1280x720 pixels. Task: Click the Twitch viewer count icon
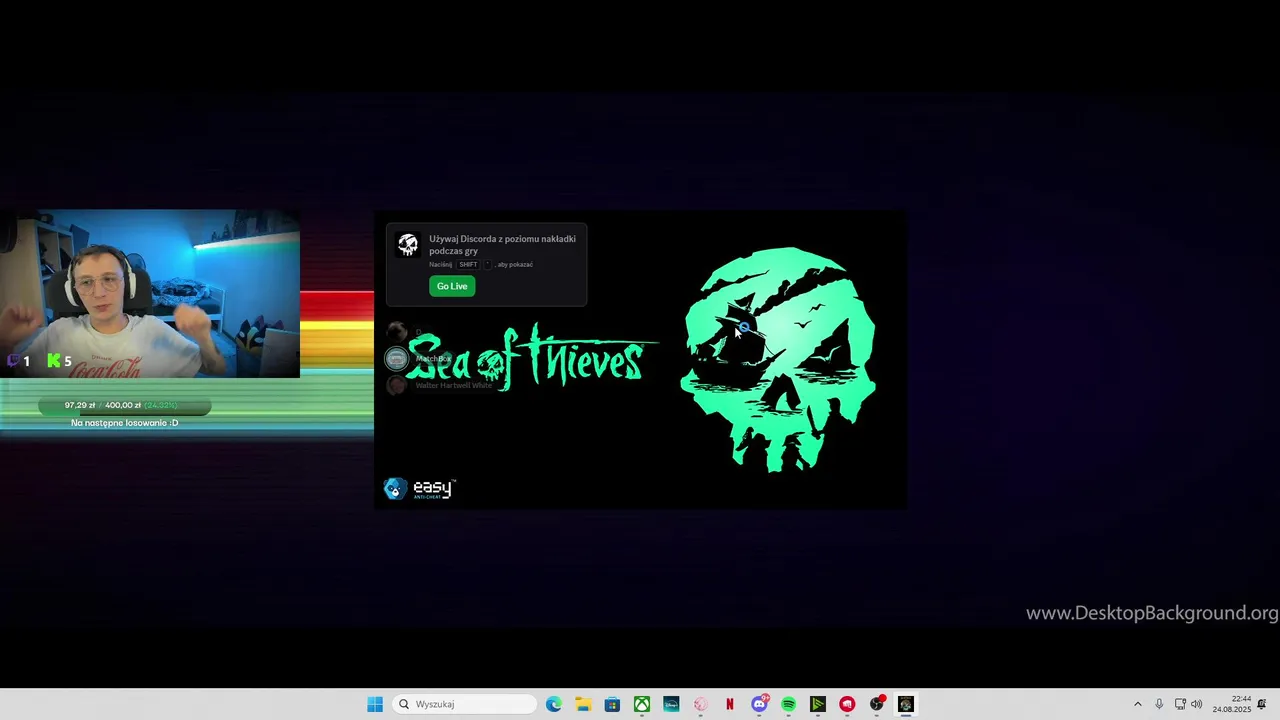[x=14, y=361]
